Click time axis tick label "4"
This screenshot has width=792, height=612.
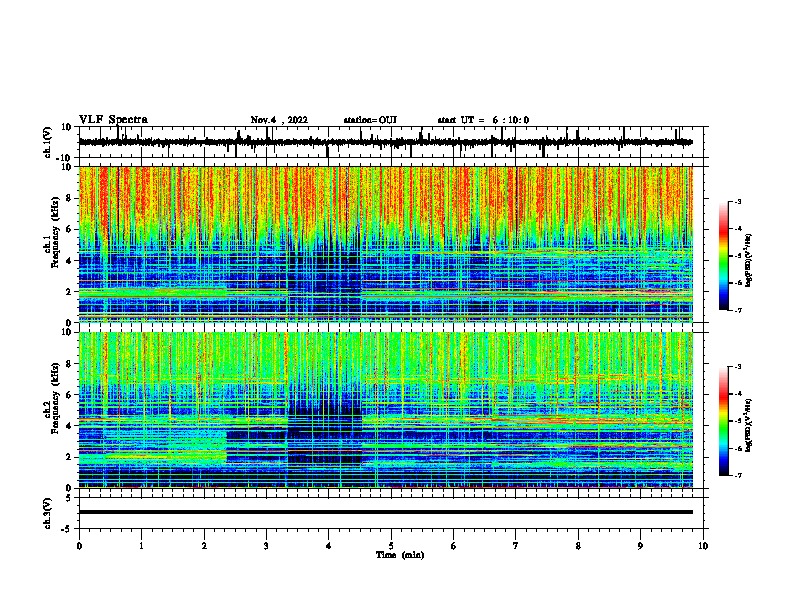tap(329, 546)
